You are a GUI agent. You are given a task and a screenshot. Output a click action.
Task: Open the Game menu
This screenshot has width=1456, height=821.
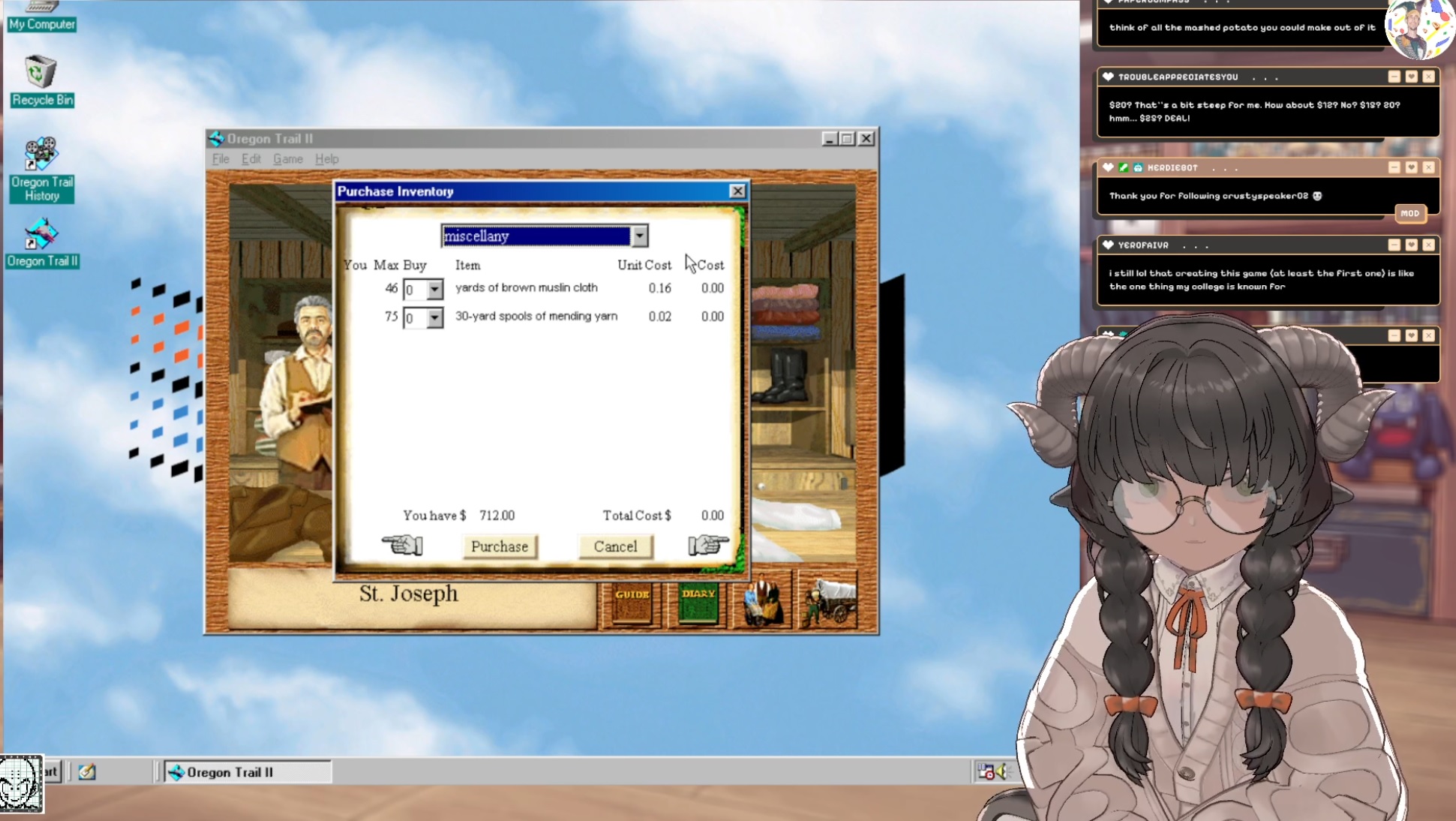pyautogui.click(x=287, y=159)
